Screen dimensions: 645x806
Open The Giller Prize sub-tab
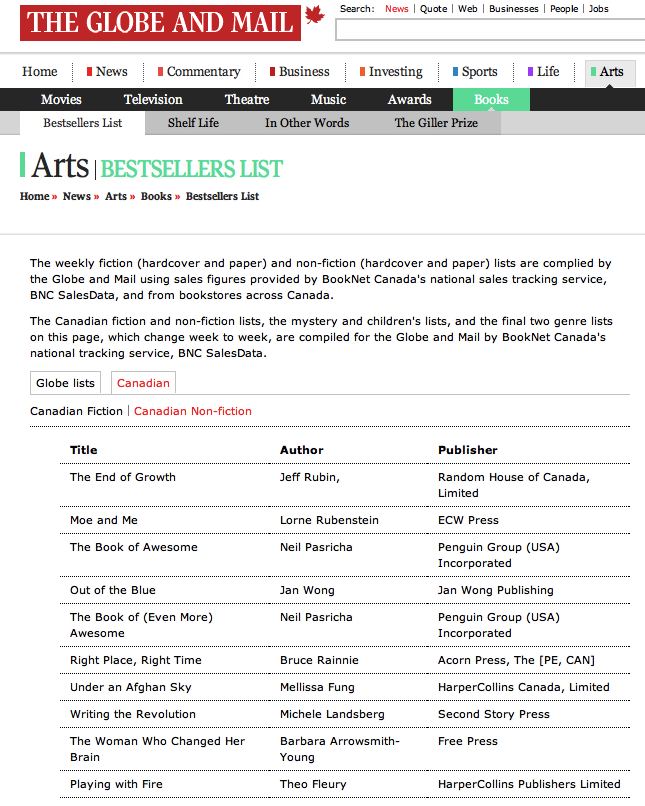point(436,123)
